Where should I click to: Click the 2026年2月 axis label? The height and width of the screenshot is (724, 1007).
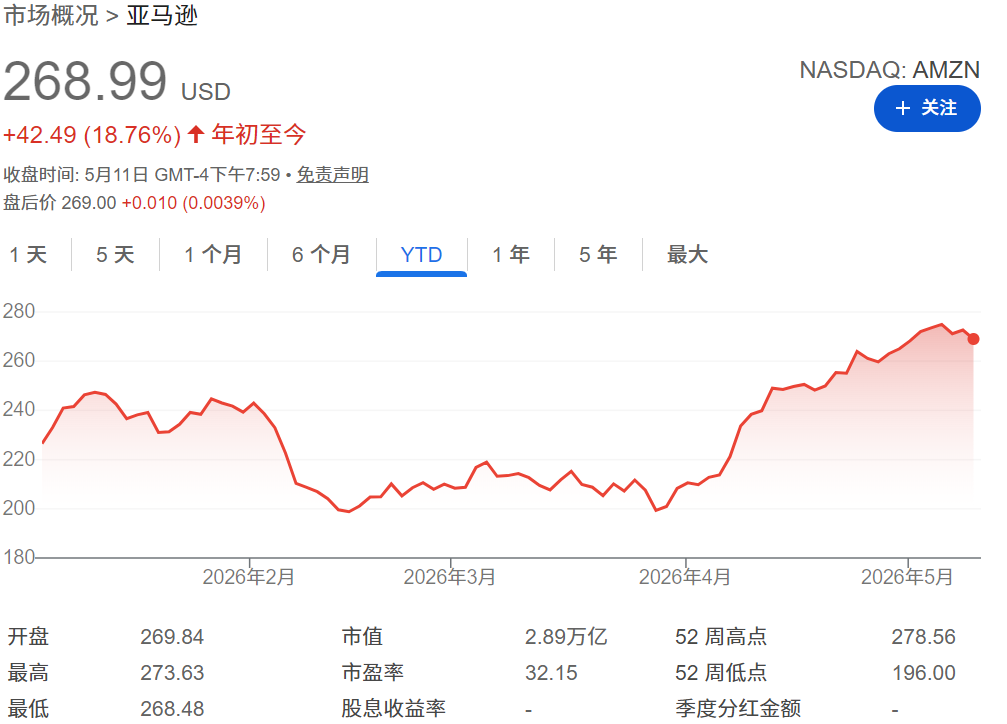[249, 577]
